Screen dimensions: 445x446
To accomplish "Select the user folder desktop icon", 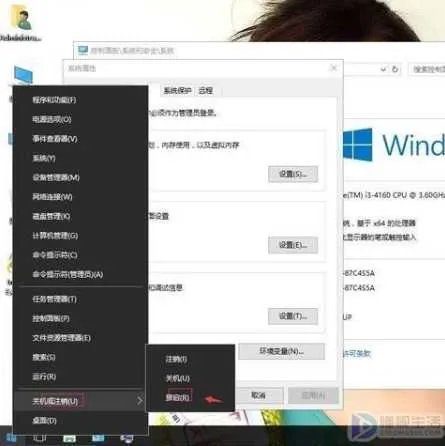I will pyautogui.click(x=21, y=21).
